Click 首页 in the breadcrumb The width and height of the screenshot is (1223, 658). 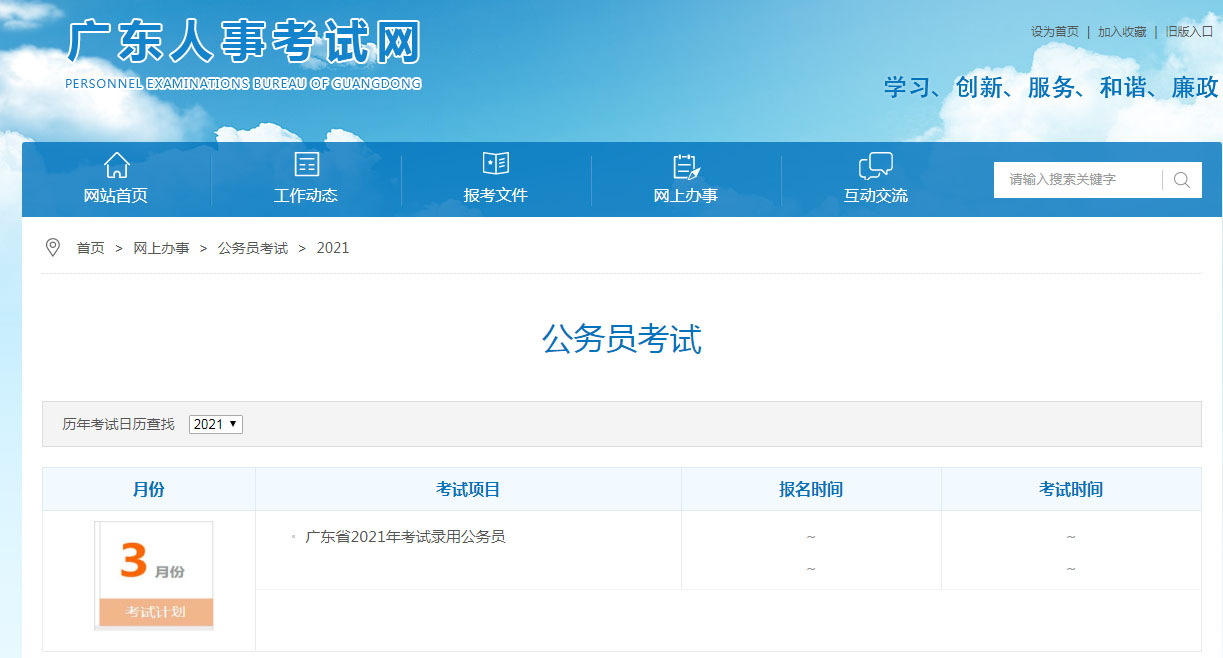click(90, 248)
